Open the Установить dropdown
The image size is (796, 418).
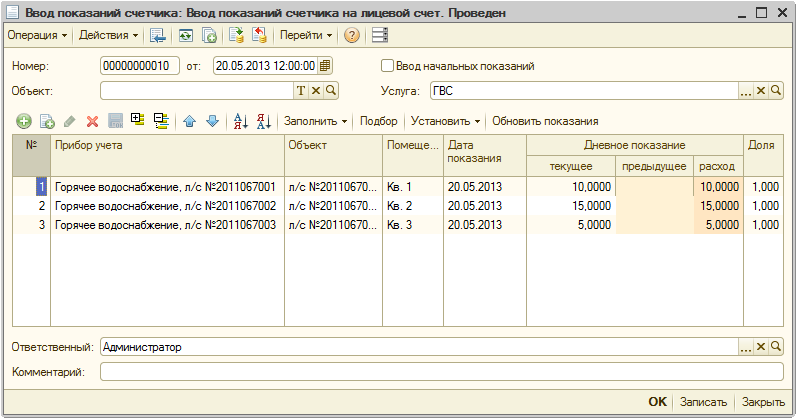(445, 121)
